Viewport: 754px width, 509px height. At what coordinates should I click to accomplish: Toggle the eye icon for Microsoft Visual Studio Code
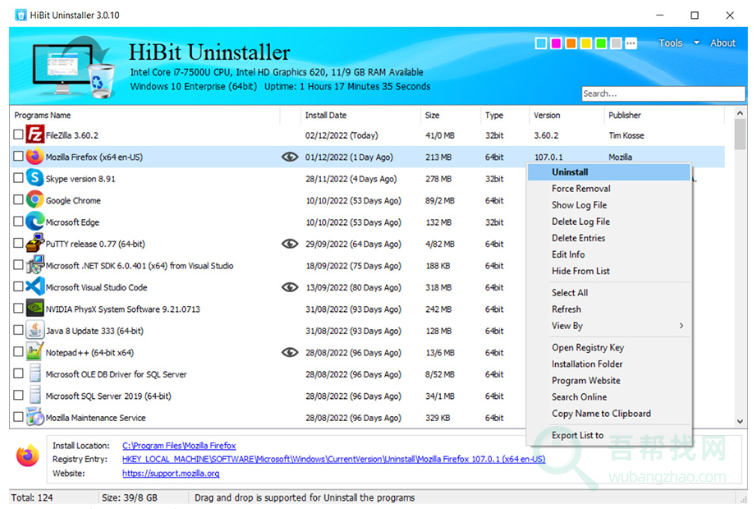(x=290, y=287)
